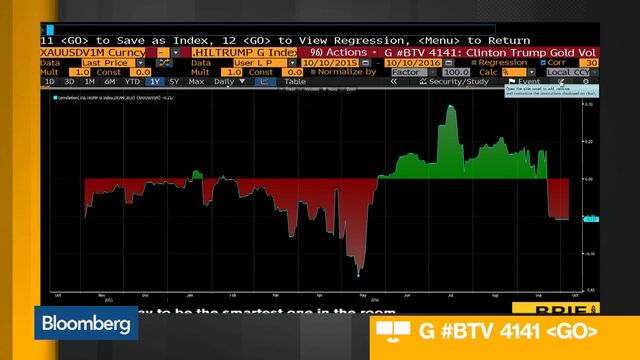Click the double-chevron collapse icon

click(393, 82)
